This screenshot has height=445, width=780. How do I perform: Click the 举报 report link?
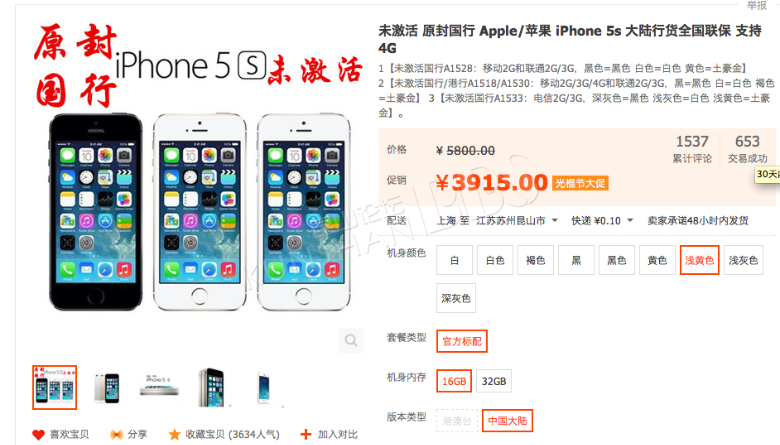(757, 5)
